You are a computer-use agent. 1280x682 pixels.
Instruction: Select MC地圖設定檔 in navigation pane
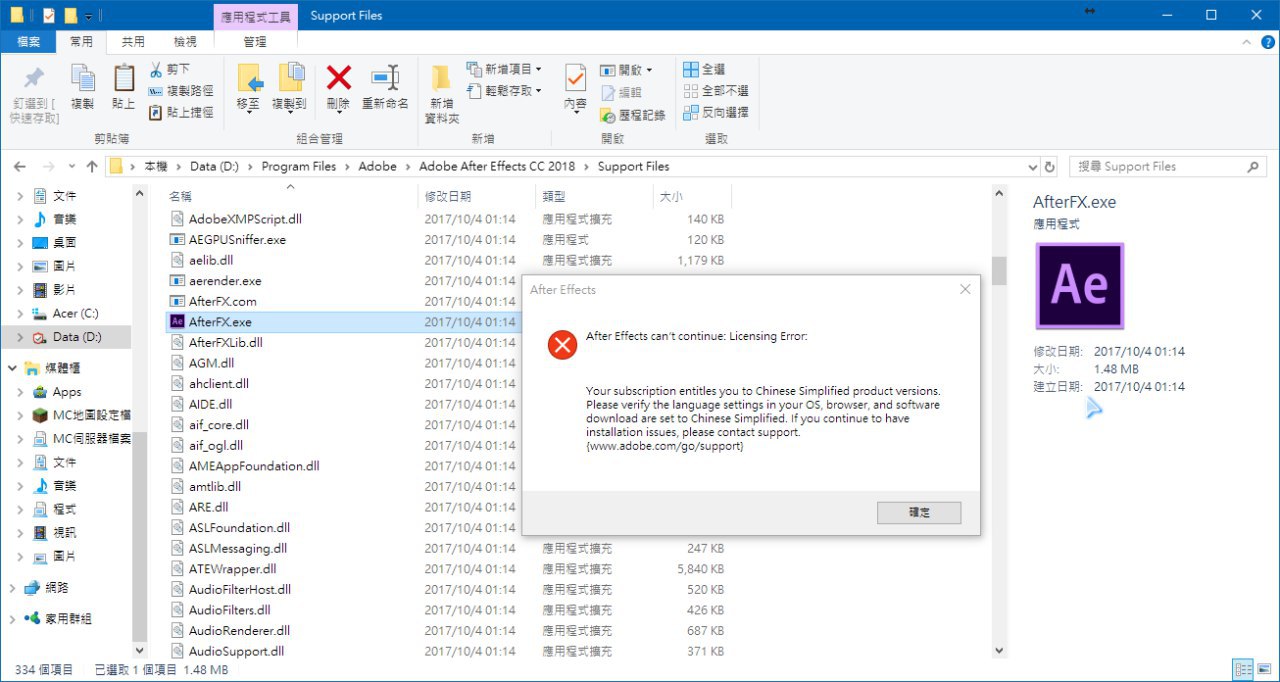91,415
